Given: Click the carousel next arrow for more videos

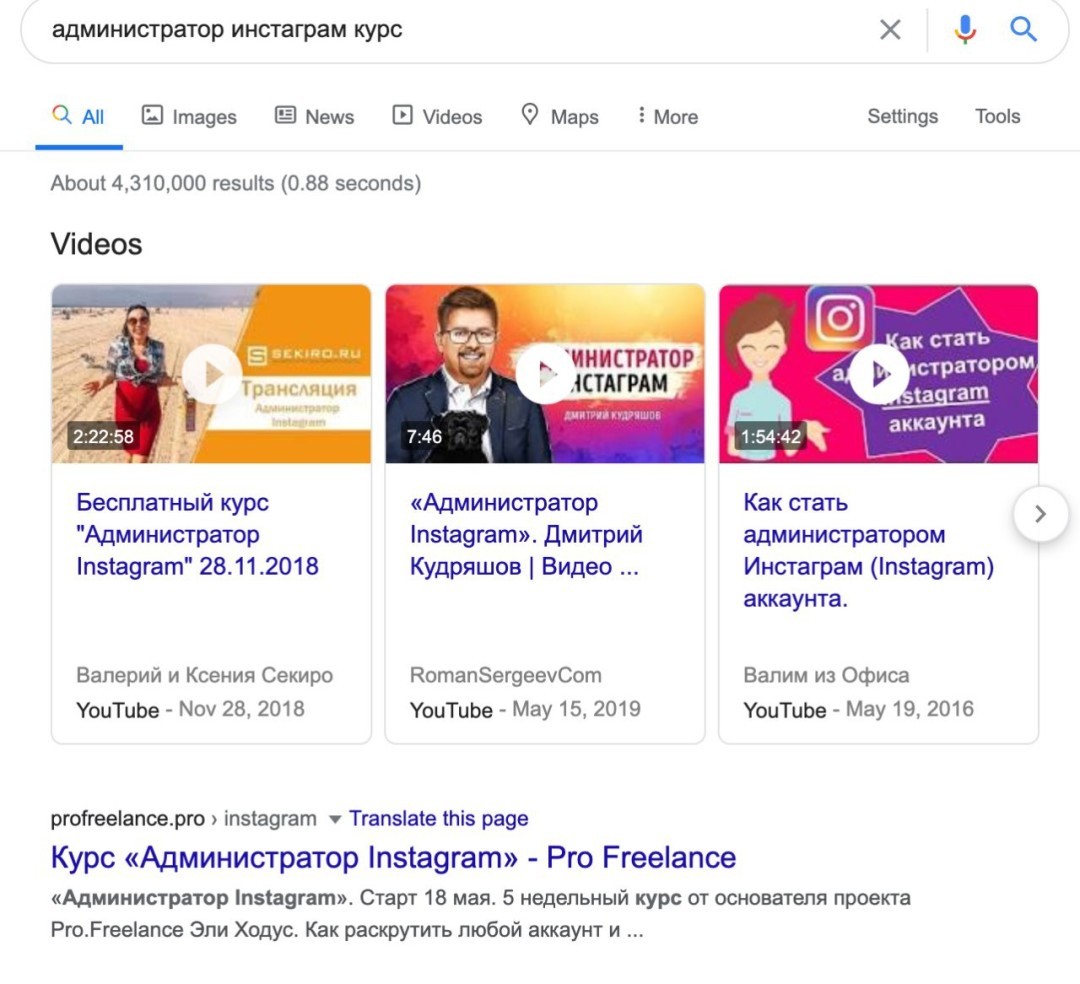Looking at the screenshot, I should pyautogui.click(x=1040, y=514).
